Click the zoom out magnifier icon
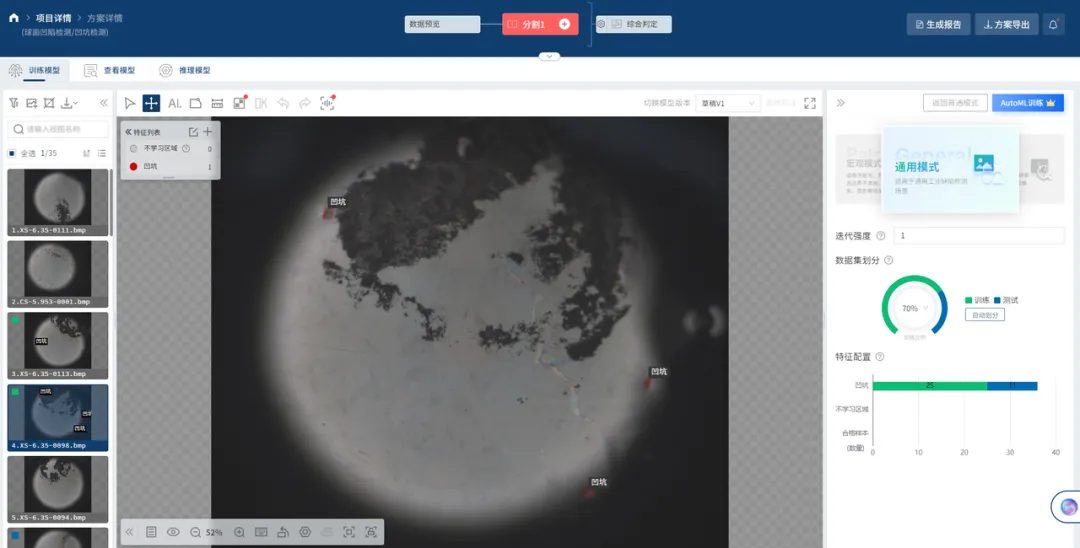 (x=195, y=532)
